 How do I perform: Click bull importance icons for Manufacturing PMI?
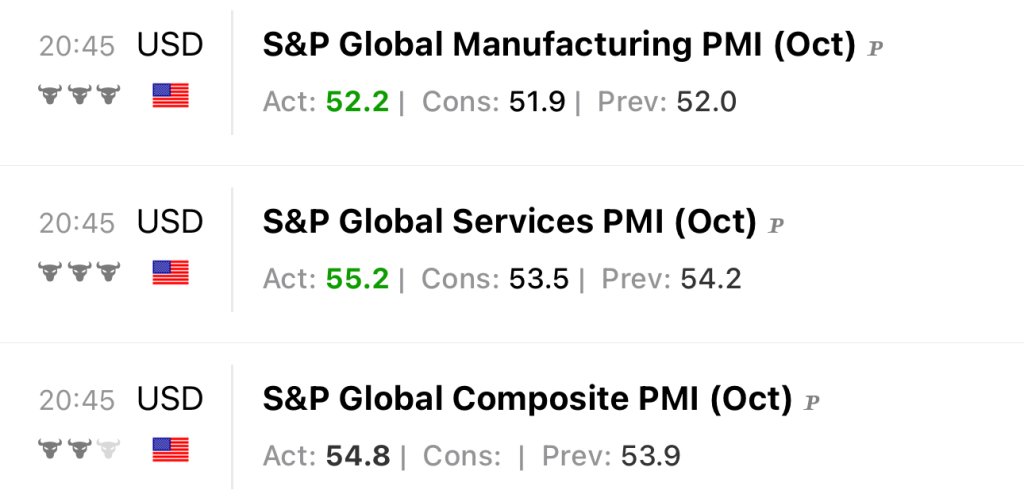79,95
